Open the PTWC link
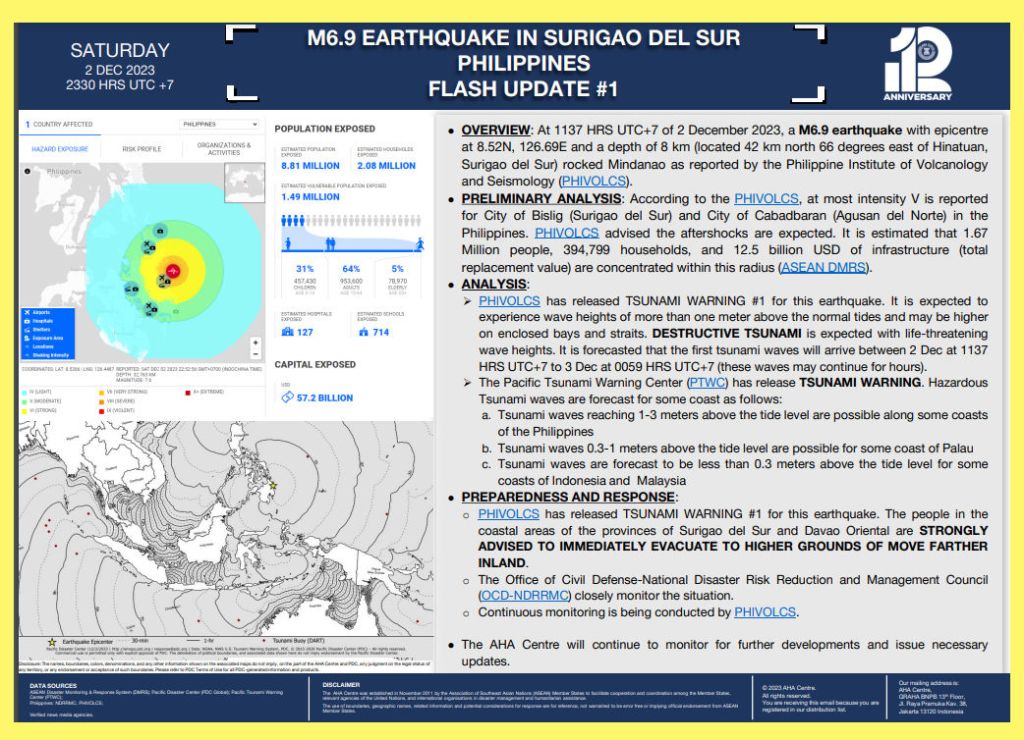Screen dimensions: 1024x740 [x=701, y=382]
